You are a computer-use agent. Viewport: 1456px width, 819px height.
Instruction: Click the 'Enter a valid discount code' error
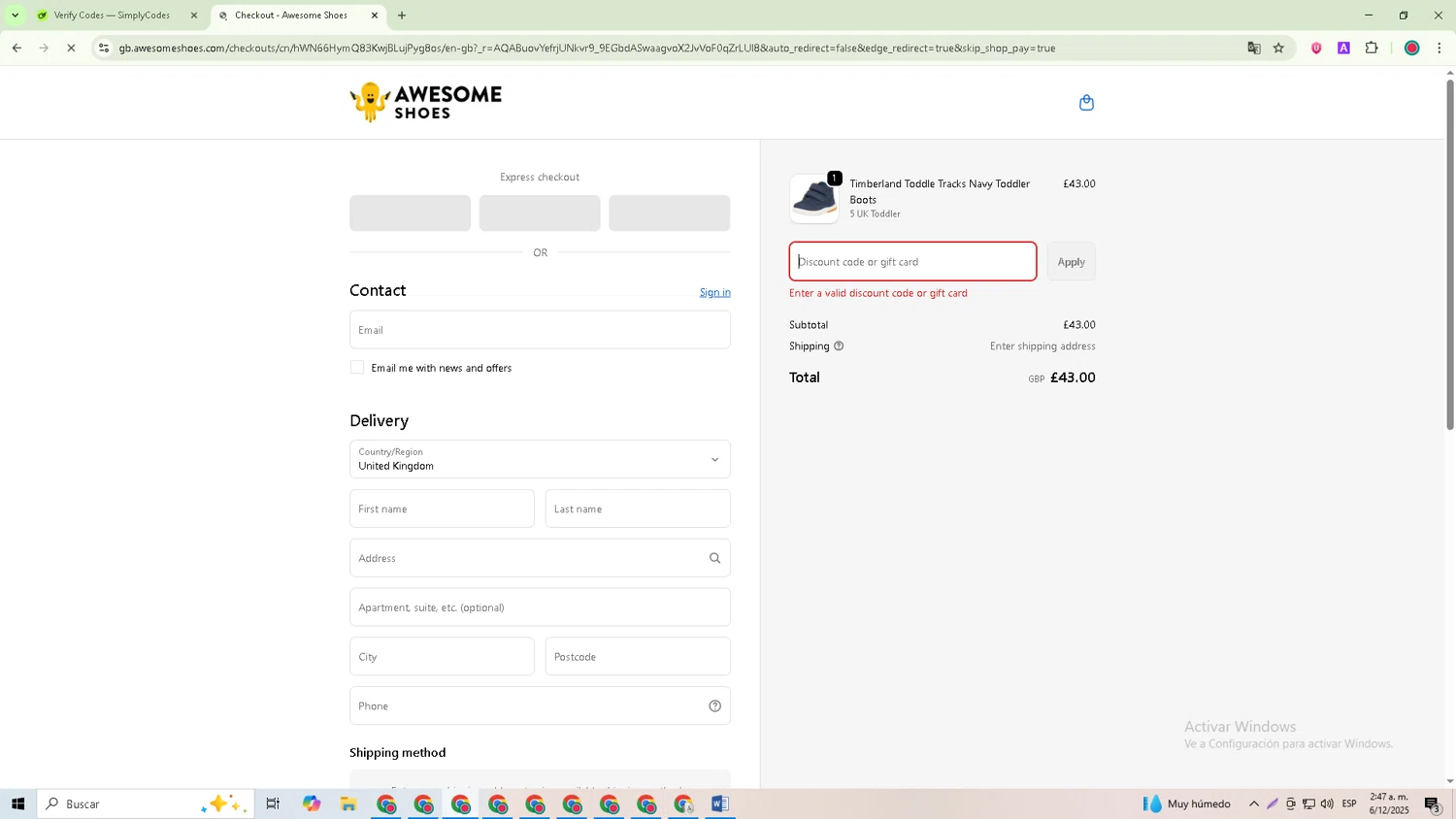tap(878, 293)
